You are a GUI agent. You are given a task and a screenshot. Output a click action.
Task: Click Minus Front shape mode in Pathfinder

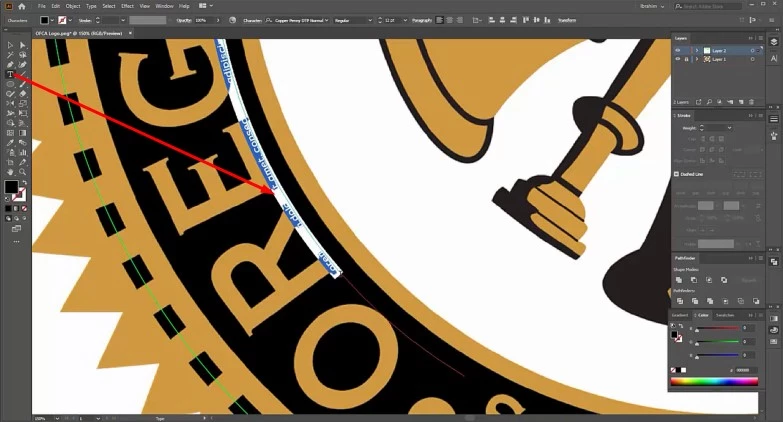[x=694, y=280]
